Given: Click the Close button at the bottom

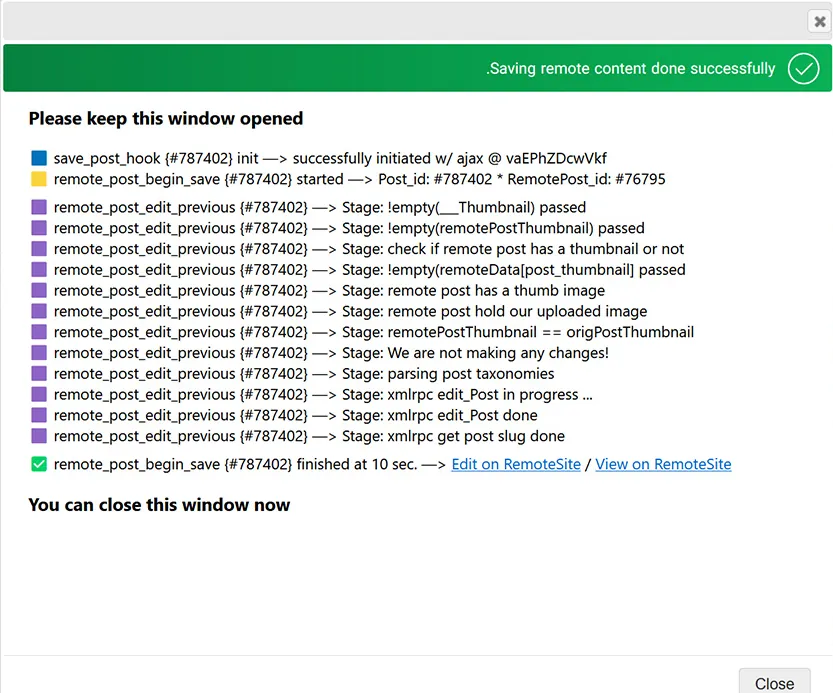Looking at the screenshot, I should pos(775,682).
